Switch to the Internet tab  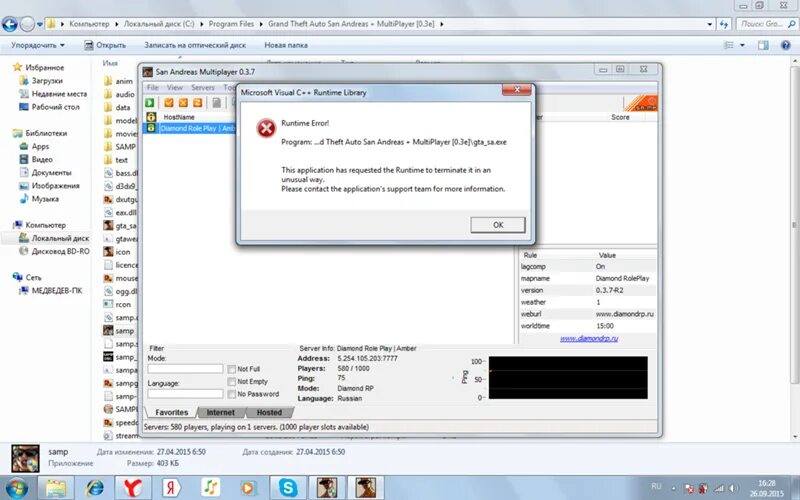220,412
